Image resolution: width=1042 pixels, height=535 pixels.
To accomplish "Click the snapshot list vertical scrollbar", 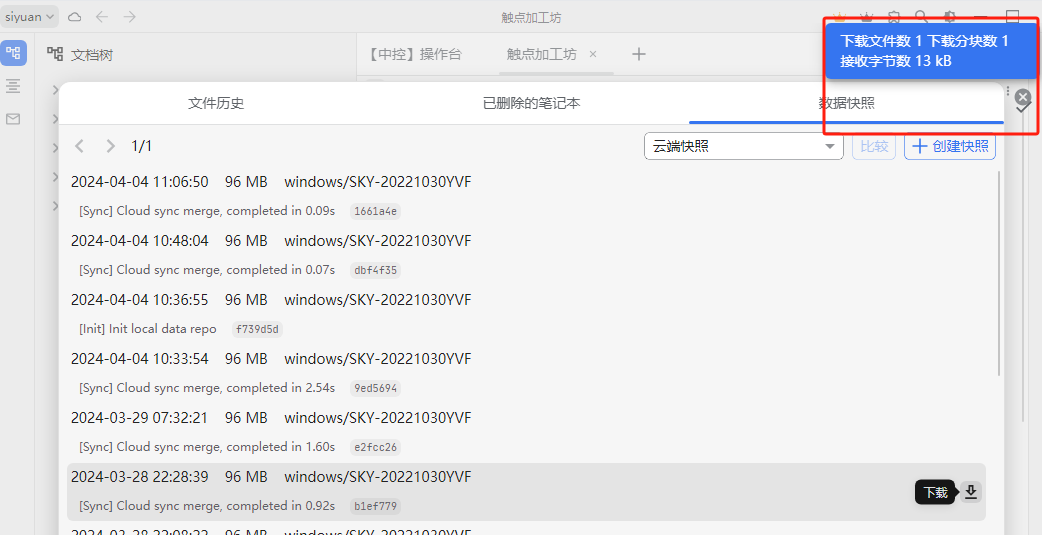I will 999,272.
